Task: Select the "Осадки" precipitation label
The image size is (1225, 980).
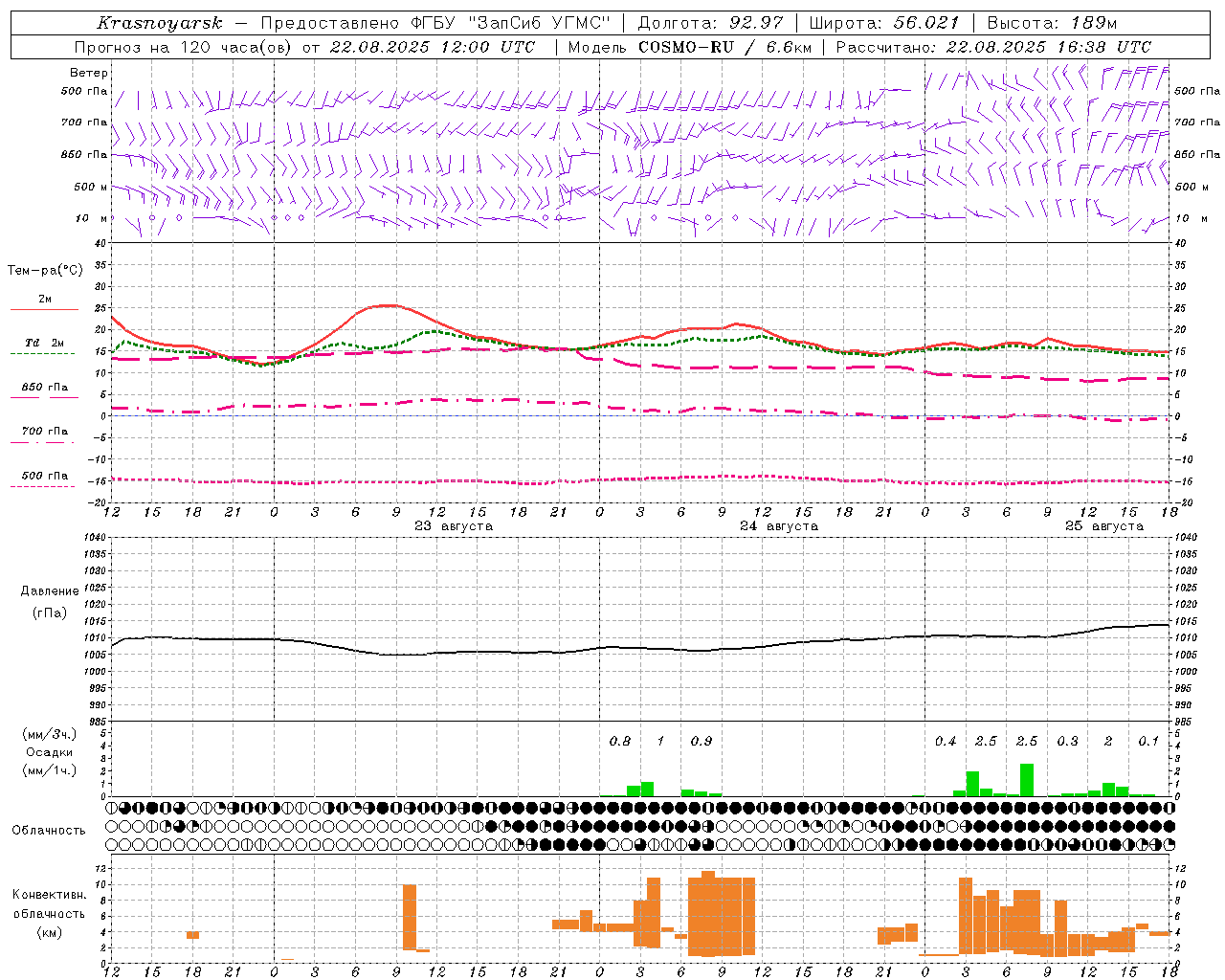Action: coord(49,752)
